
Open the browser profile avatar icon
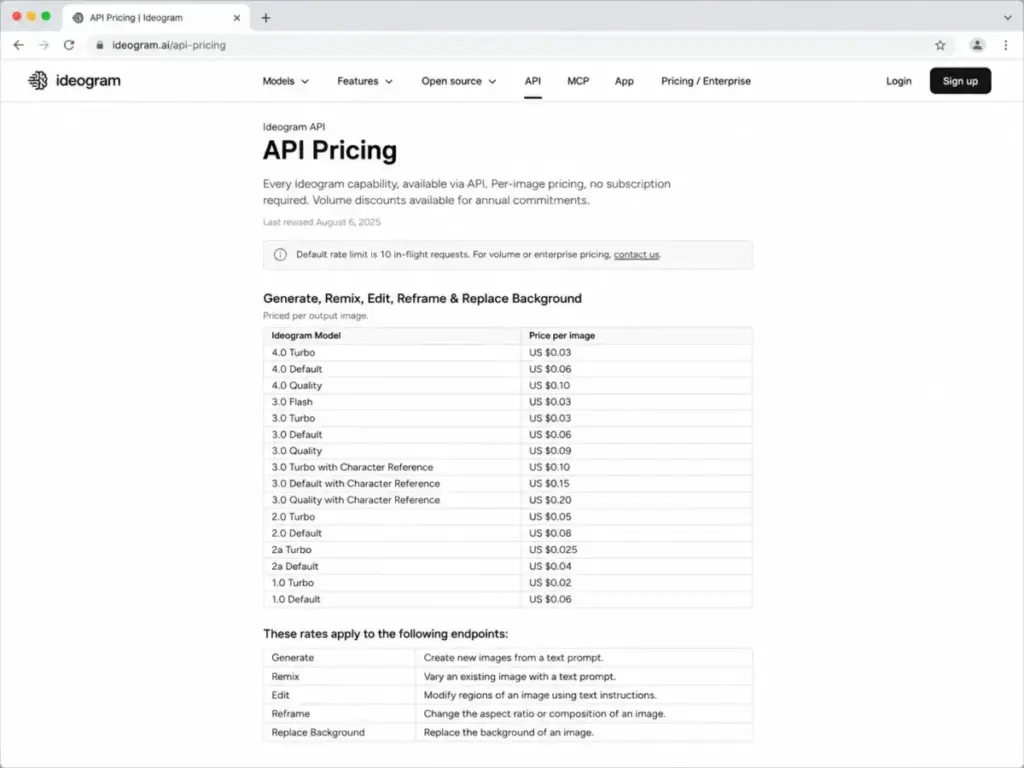pos(977,45)
